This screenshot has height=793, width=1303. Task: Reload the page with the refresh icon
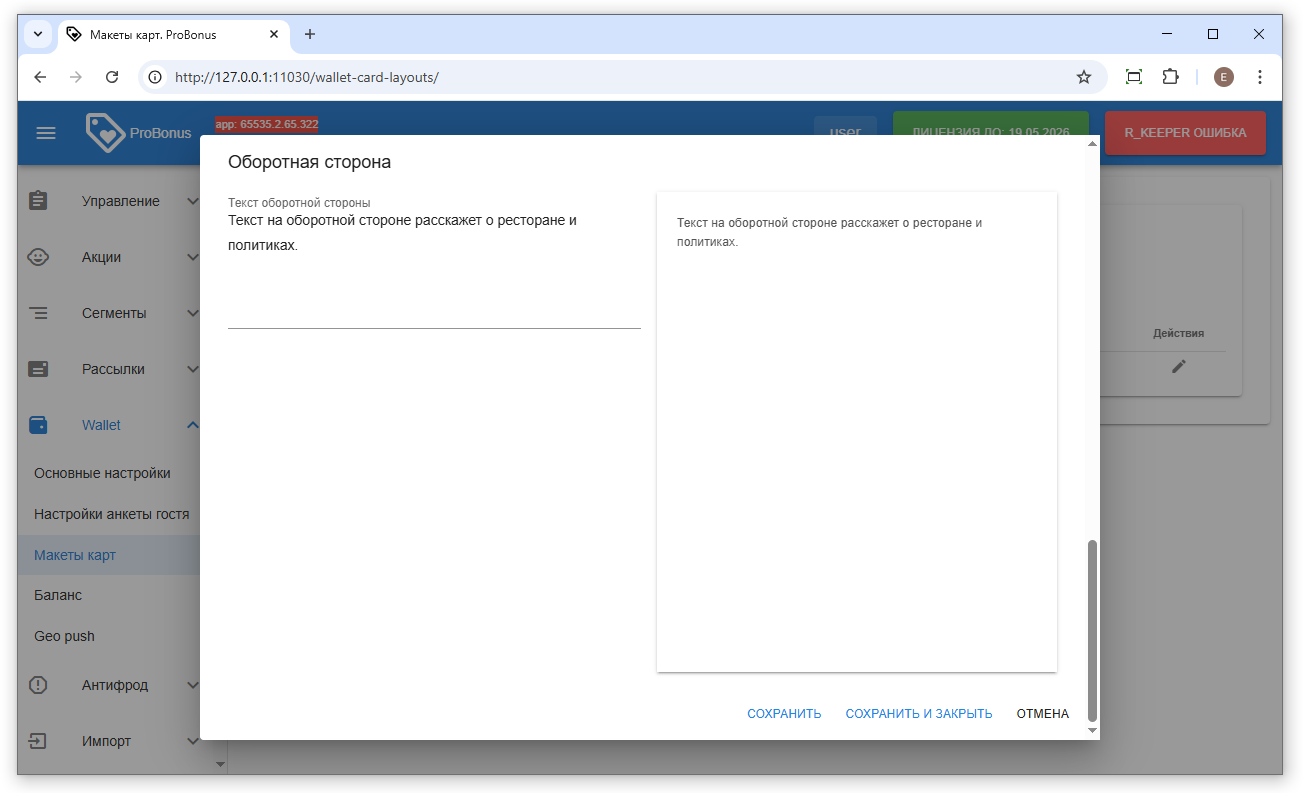pyautogui.click(x=112, y=77)
